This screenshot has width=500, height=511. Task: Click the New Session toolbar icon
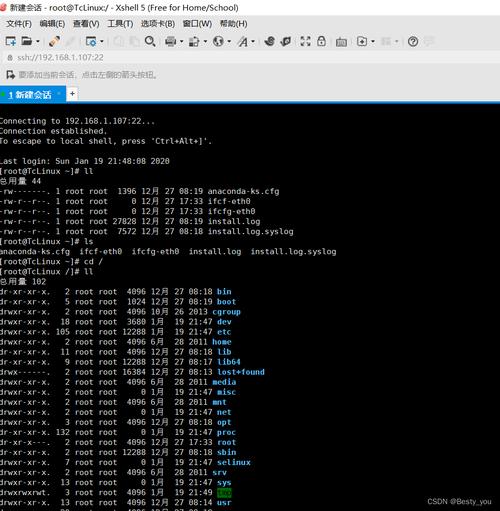[11, 41]
